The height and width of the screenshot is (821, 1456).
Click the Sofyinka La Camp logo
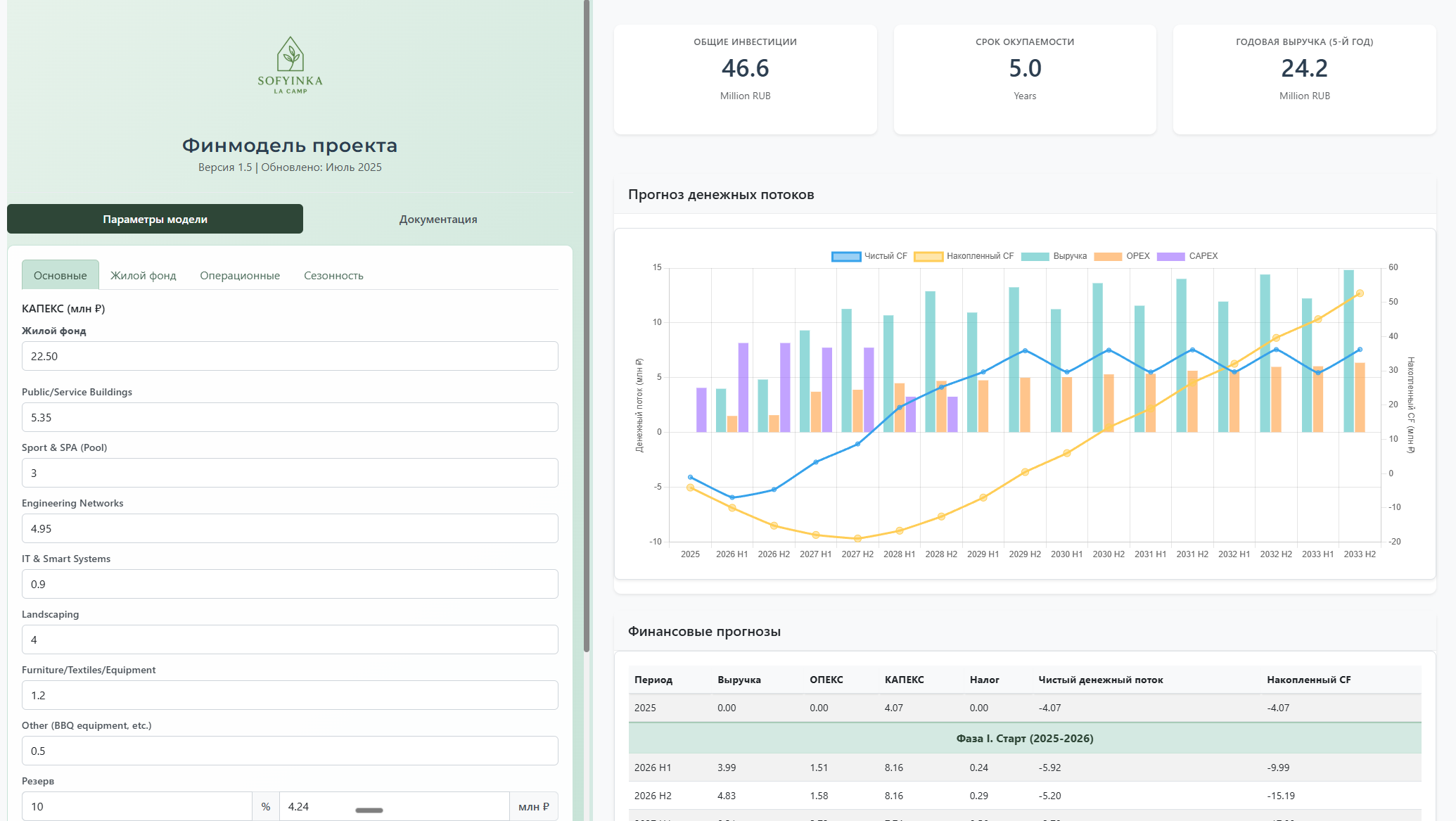290,65
